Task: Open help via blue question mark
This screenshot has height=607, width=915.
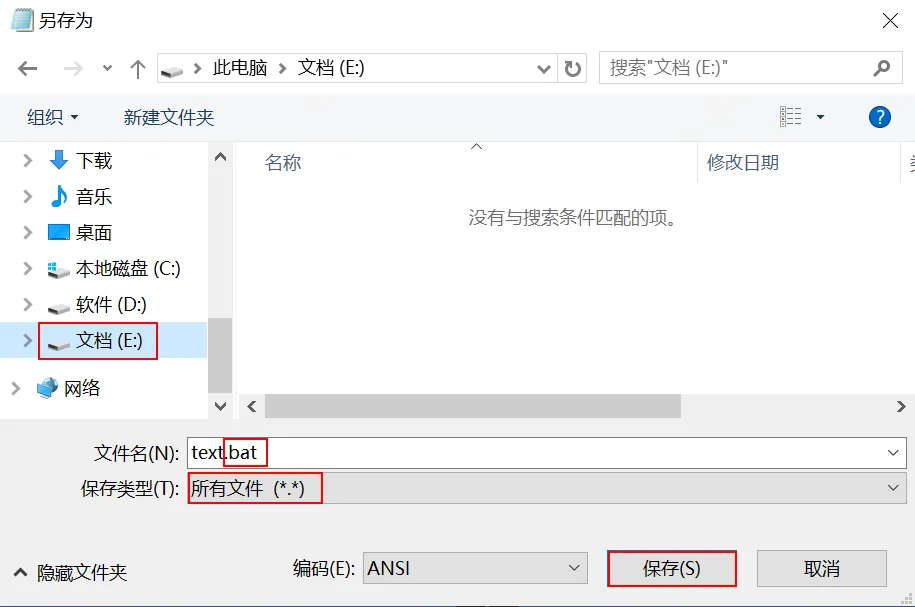Action: coord(879,117)
